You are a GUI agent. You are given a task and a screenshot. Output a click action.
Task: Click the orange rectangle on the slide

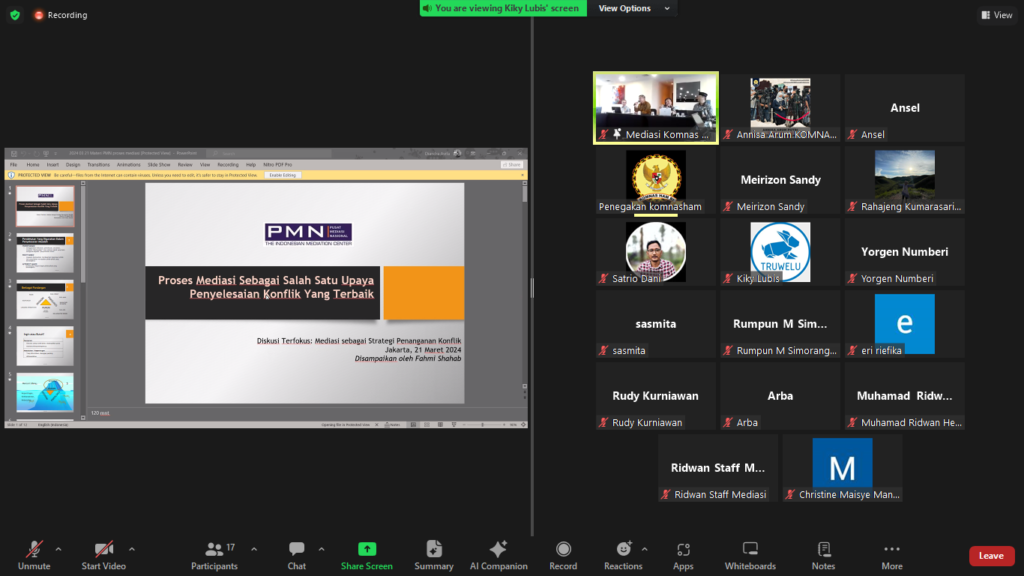click(424, 293)
